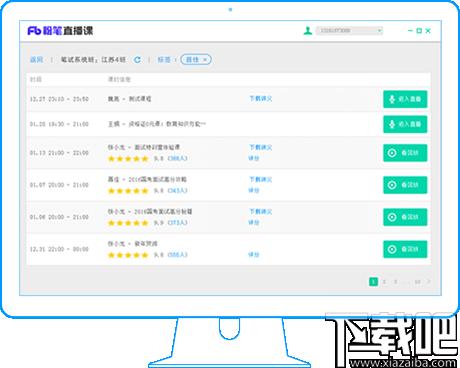Open rater count link in 01.07 row
The image size is (460, 368).
click(177, 190)
